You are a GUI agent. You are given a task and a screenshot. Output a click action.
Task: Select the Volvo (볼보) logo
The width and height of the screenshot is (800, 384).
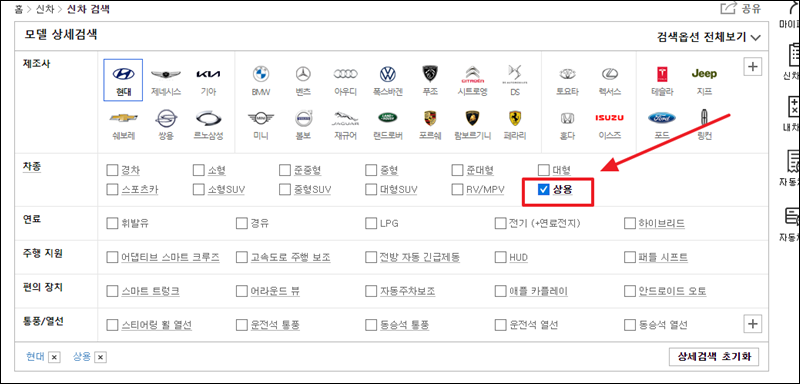tap(303, 118)
